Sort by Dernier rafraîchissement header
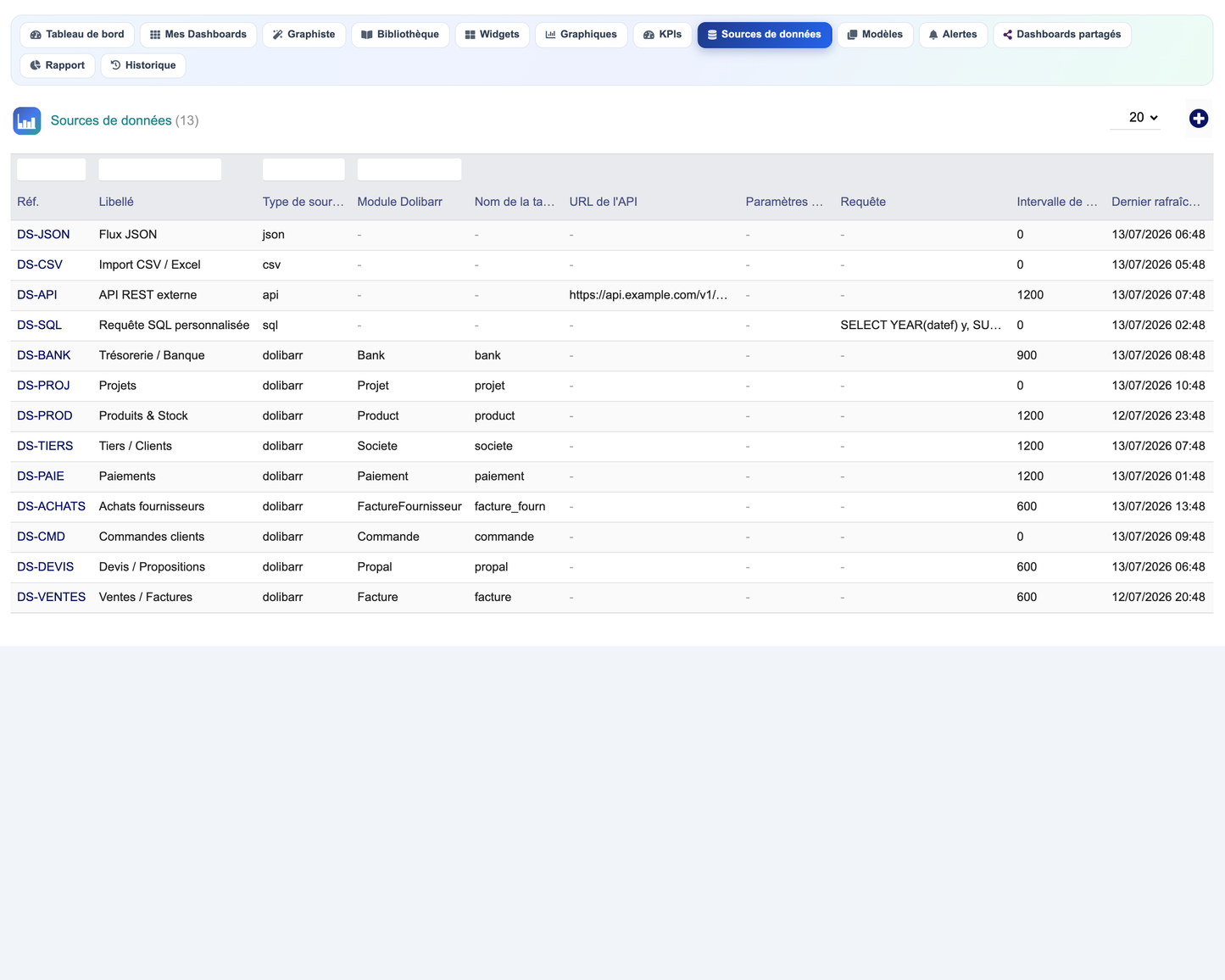The width and height of the screenshot is (1225, 980). [1155, 202]
